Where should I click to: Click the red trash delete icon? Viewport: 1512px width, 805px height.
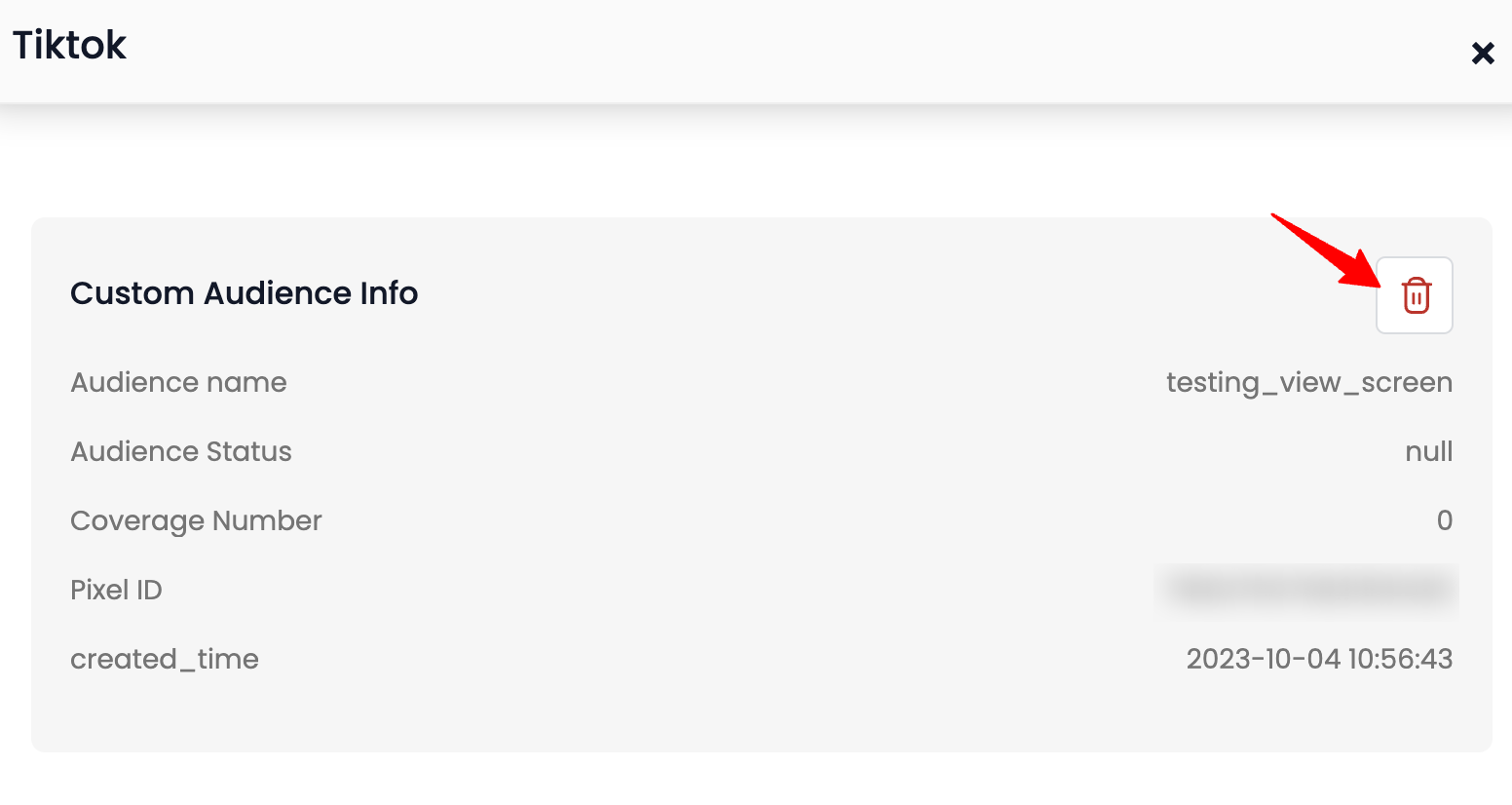[1415, 295]
